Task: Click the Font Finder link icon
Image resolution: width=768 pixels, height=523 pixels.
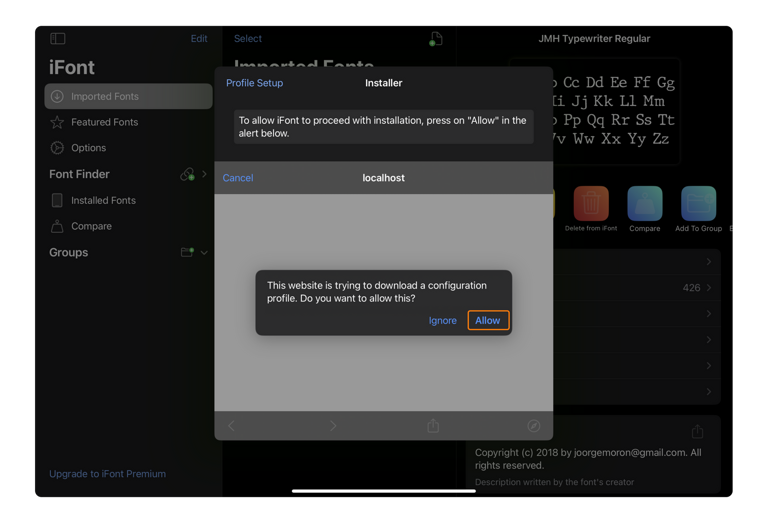Action: click(x=188, y=174)
